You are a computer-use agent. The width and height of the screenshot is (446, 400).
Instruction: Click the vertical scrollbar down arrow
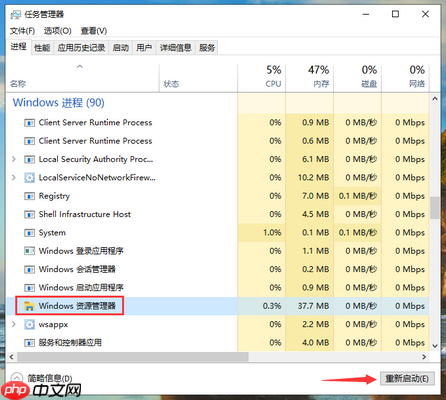click(435, 346)
